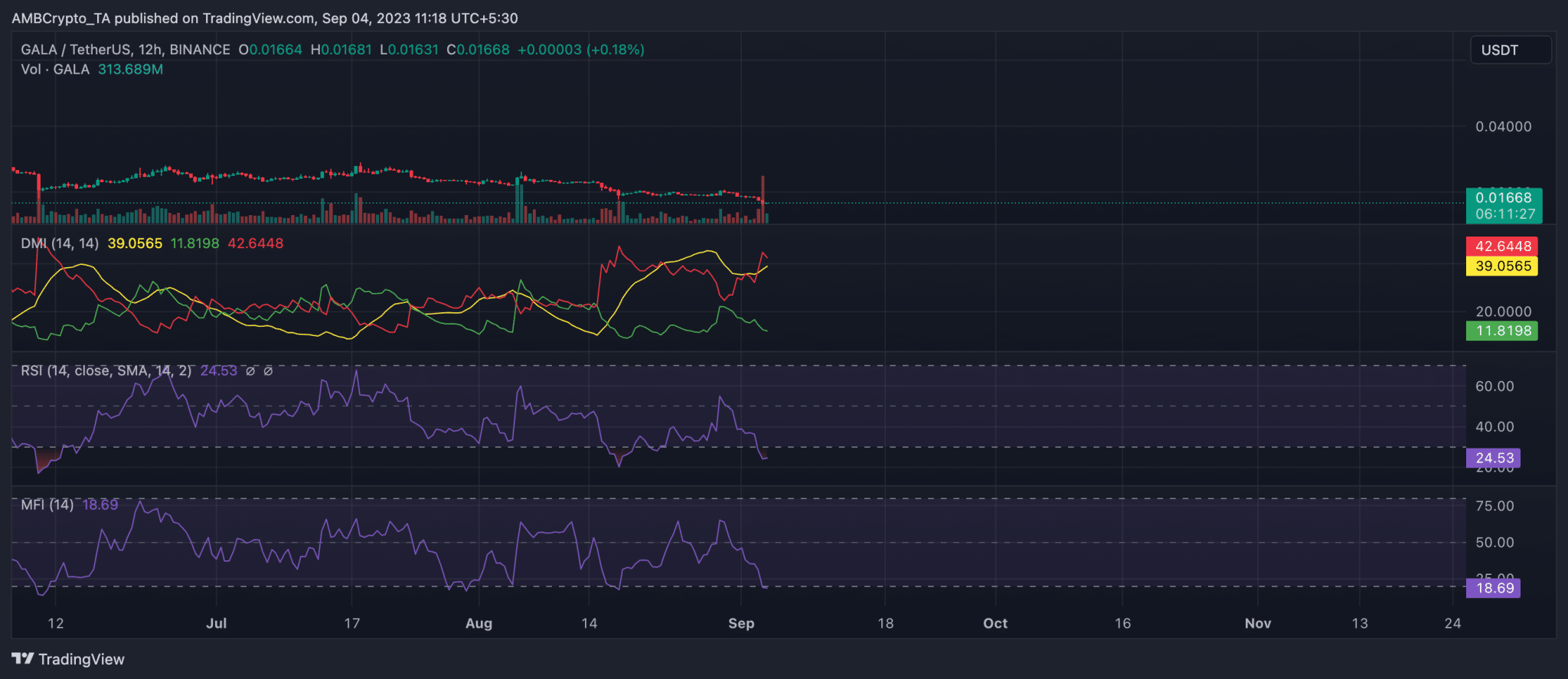Screen dimensions: 1568x679
Task: Select the high price H0.01681
Action: pos(341,50)
